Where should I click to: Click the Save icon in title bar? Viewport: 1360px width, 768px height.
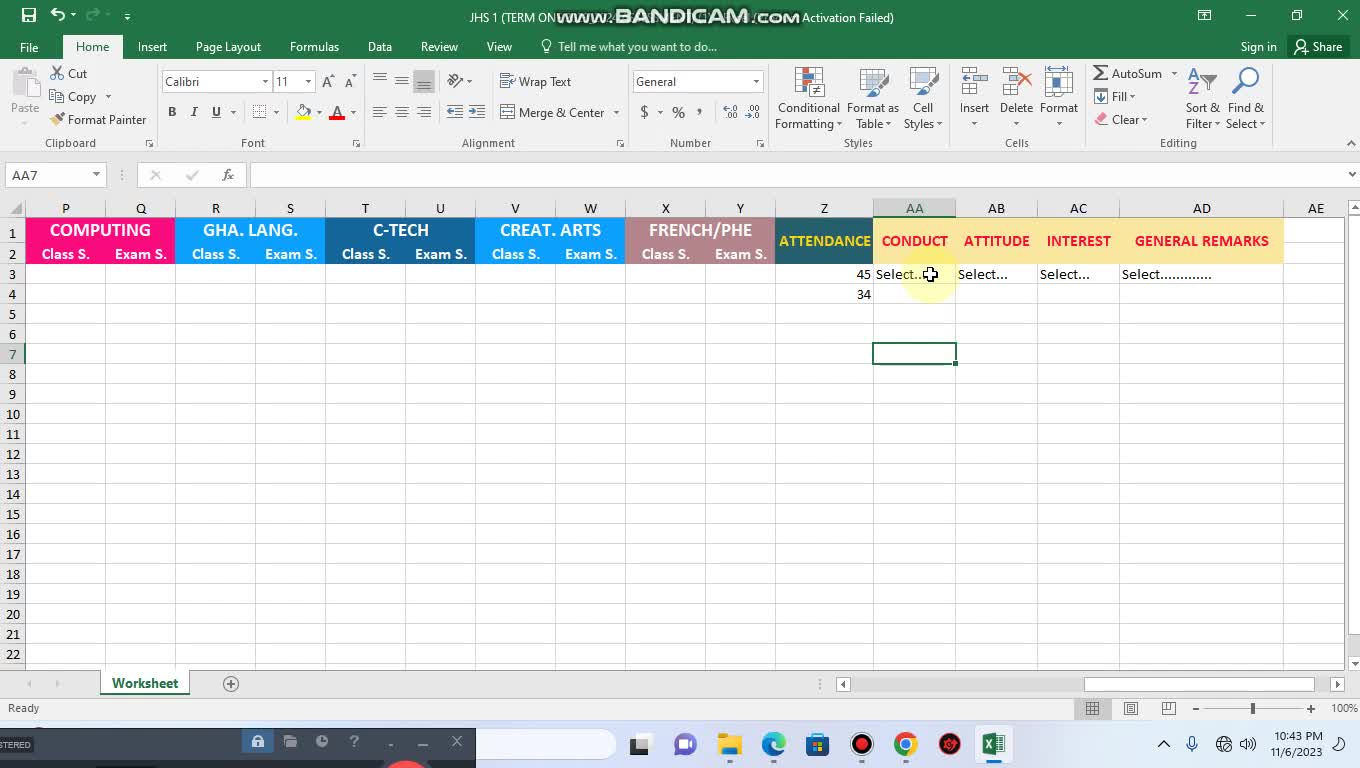pos(29,16)
